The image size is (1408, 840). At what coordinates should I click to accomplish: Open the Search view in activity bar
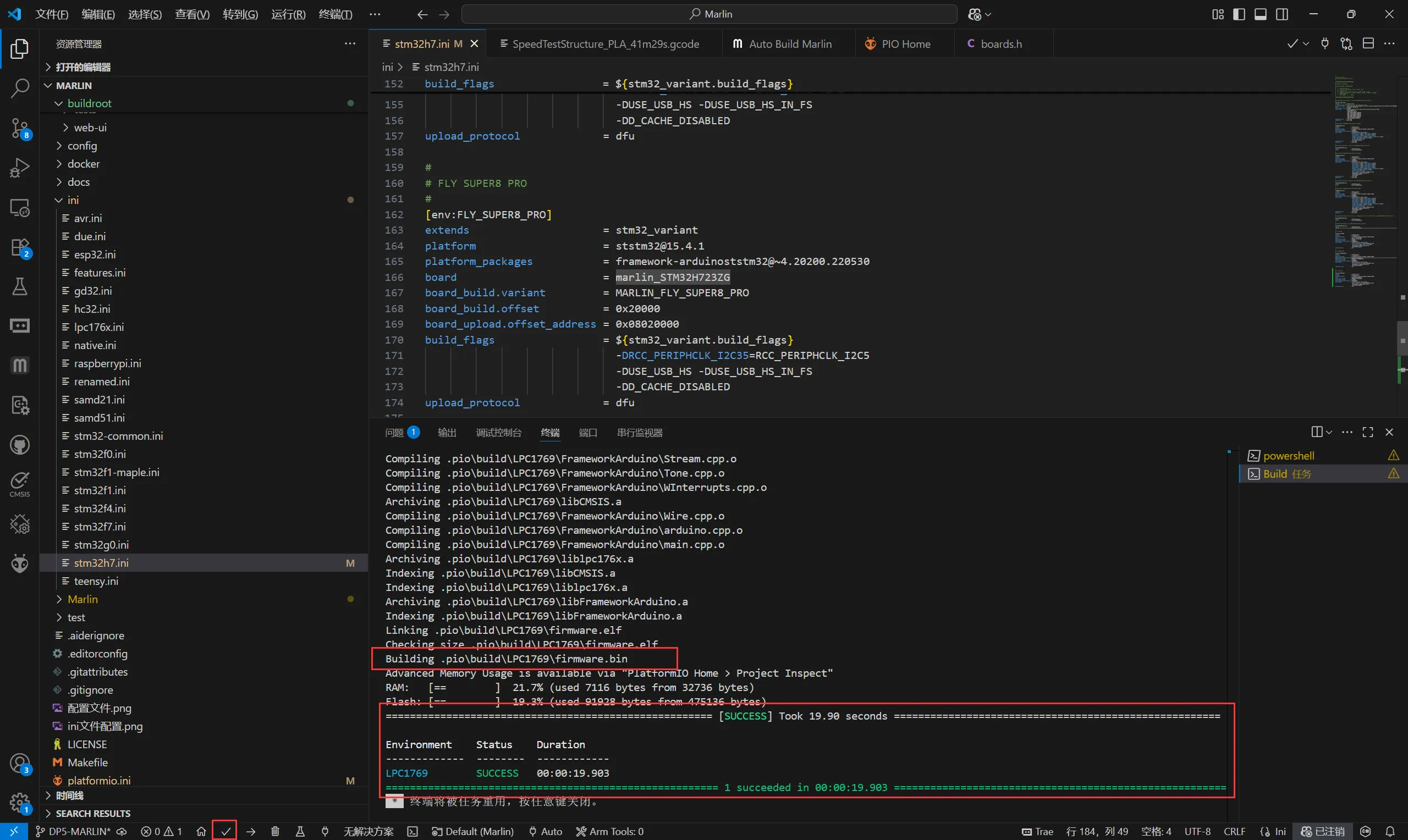coord(20,89)
